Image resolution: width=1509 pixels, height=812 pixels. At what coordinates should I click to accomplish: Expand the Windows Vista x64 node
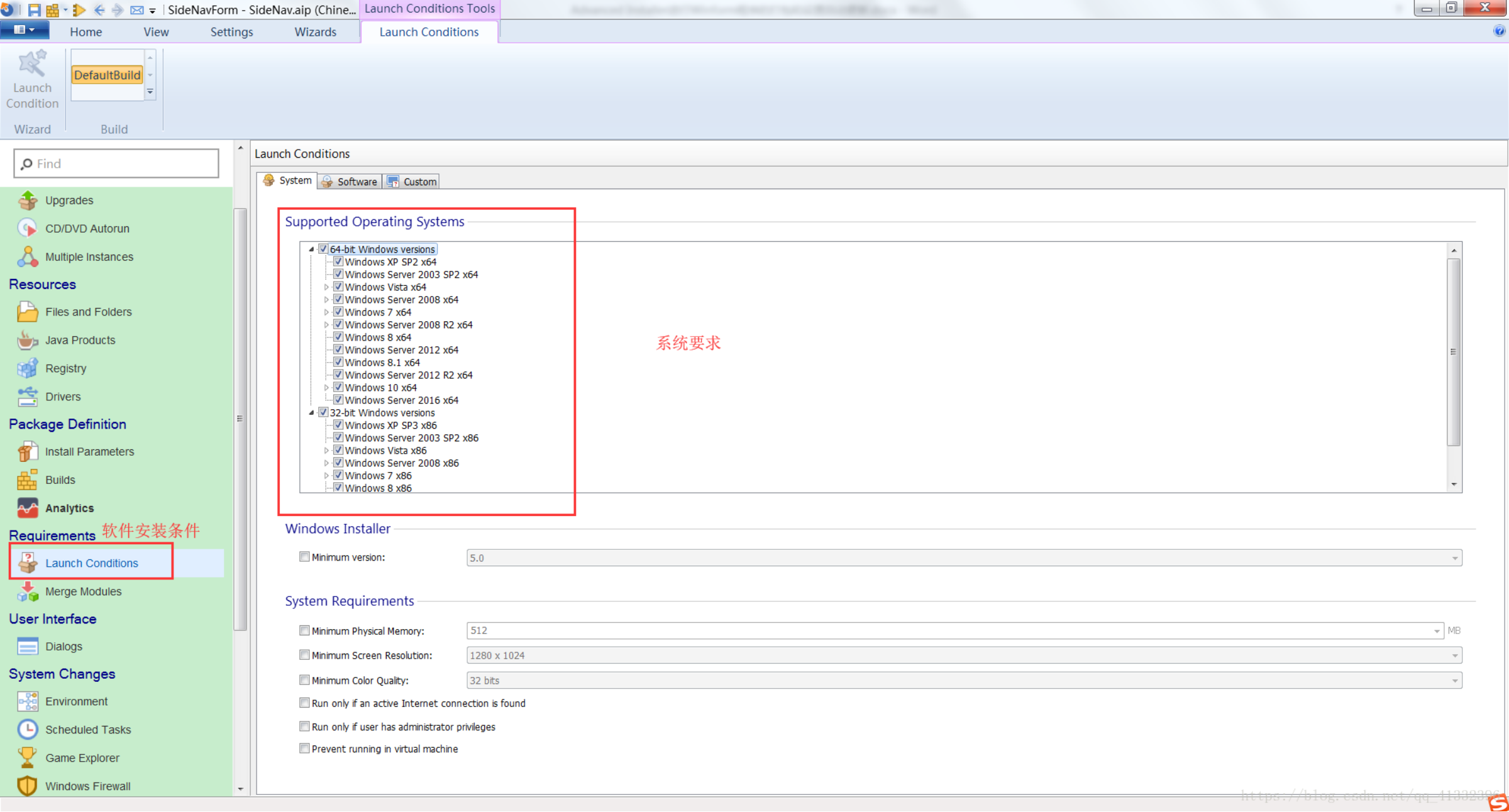[326, 287]
